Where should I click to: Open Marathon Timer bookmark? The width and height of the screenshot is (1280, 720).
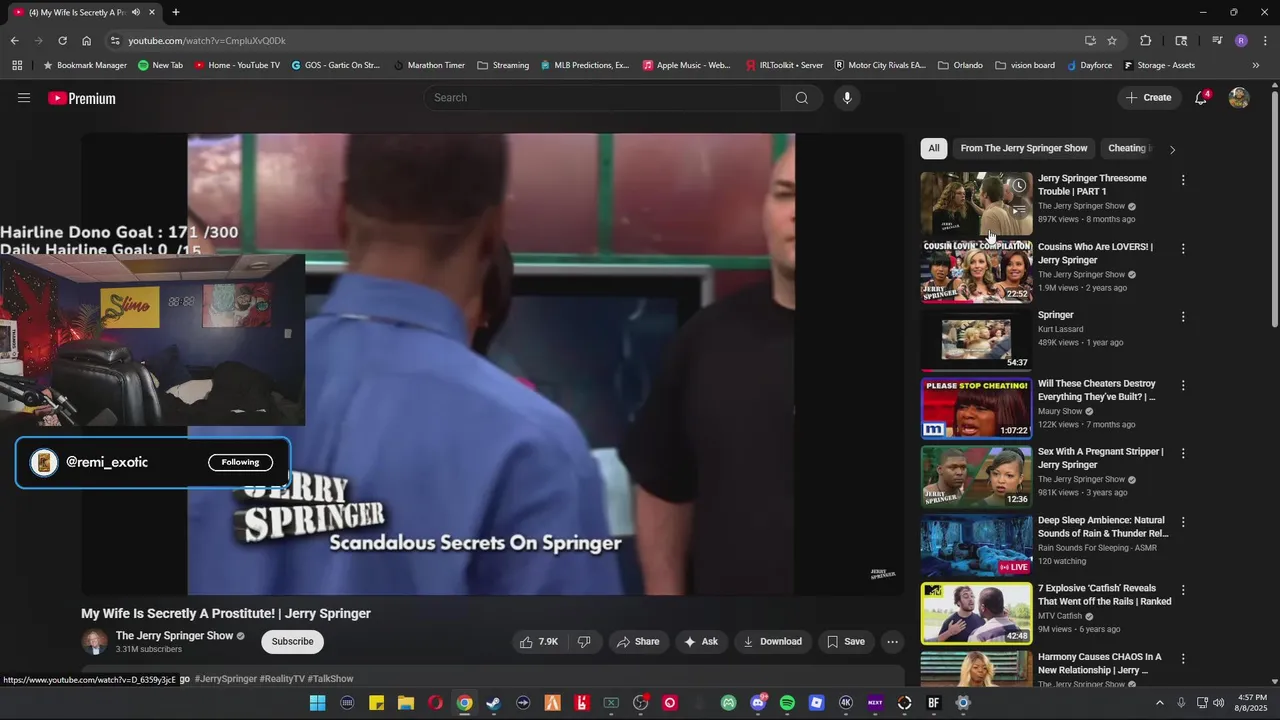429,65
